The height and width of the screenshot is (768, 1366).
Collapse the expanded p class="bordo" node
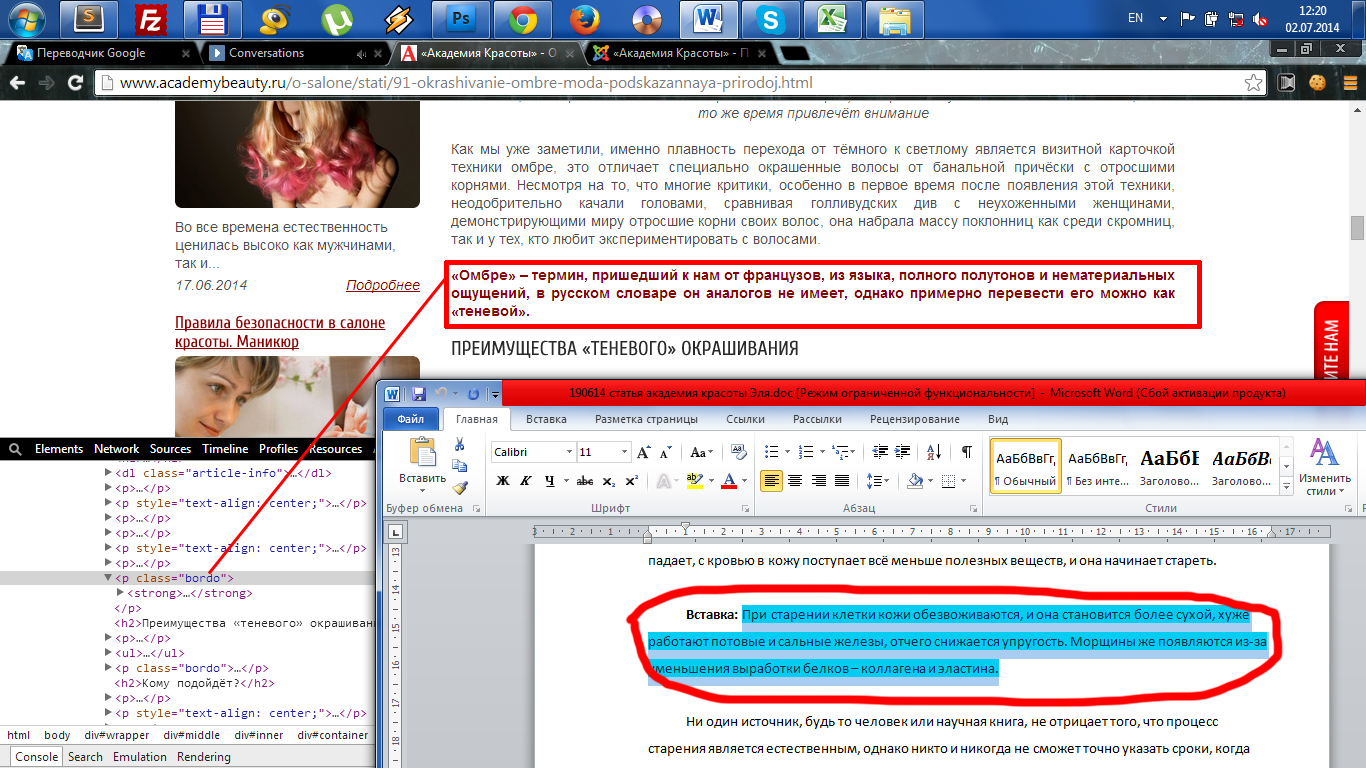pos(109,578)
